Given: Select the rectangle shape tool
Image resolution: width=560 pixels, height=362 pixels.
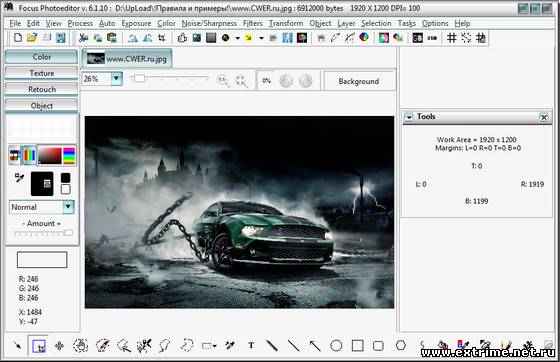Looking at the screenshot, I should [358, 345].
